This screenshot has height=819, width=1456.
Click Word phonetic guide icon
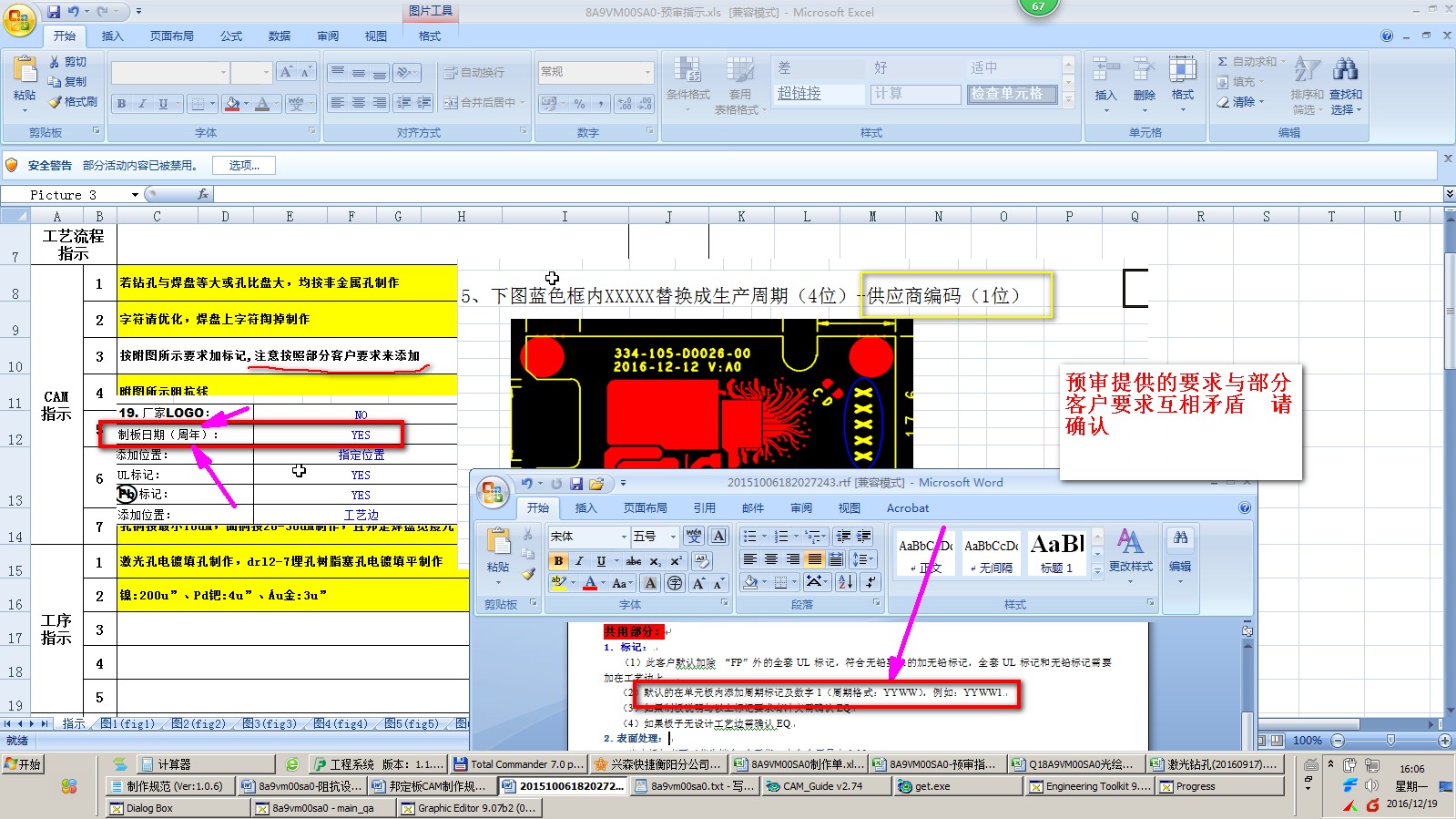pyautogui.click(x=694, y=536)
